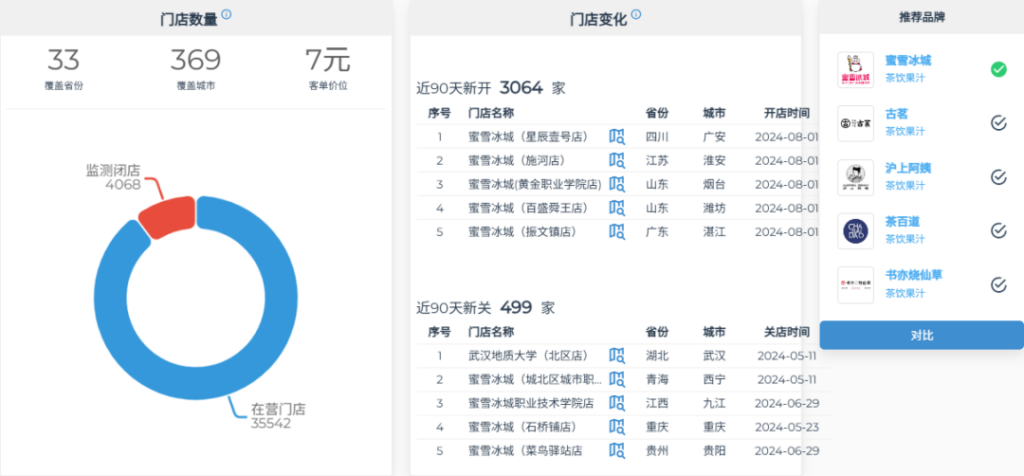Click the 在营门店 35542 chart label
Screen dimensions: 1024x476
coord(278,416)
